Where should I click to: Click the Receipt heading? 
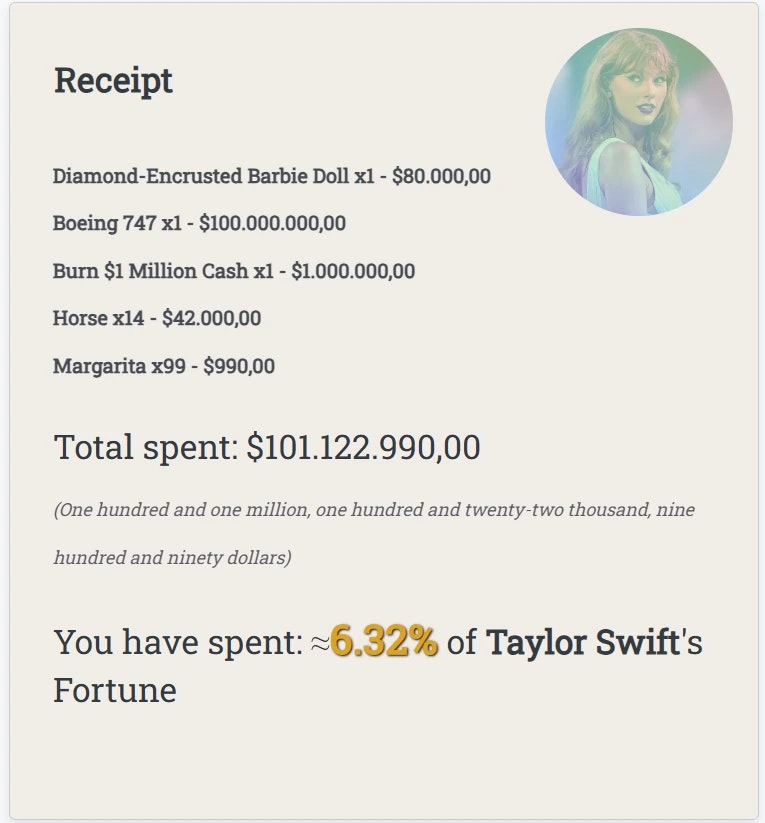click(113, 81)
